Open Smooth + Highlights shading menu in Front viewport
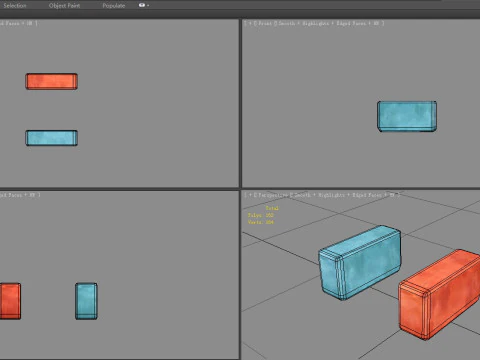This screenshot has height=360, width=480. pos(303,23)
